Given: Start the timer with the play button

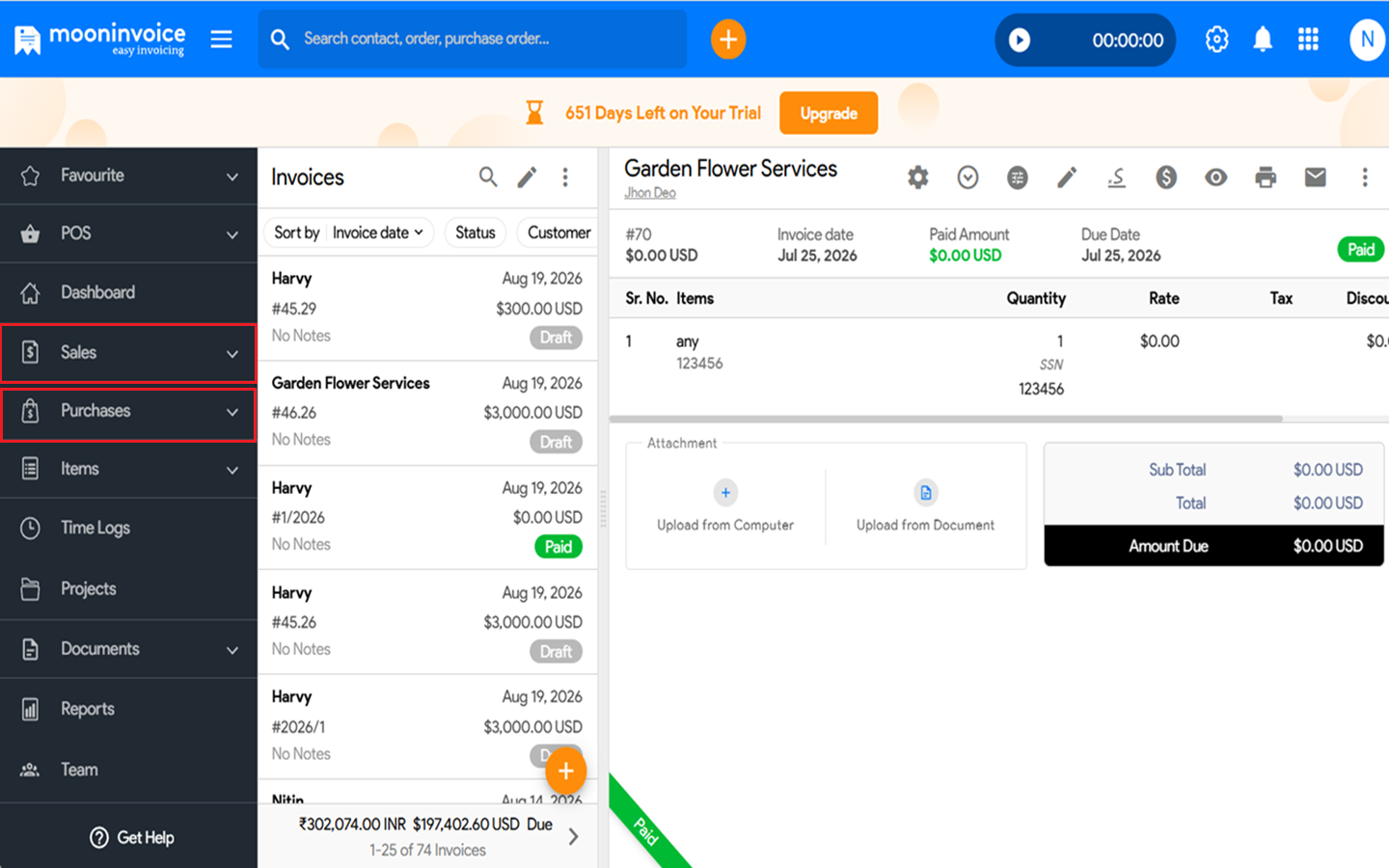Looking at the screenshot, I should point(1020,41).
